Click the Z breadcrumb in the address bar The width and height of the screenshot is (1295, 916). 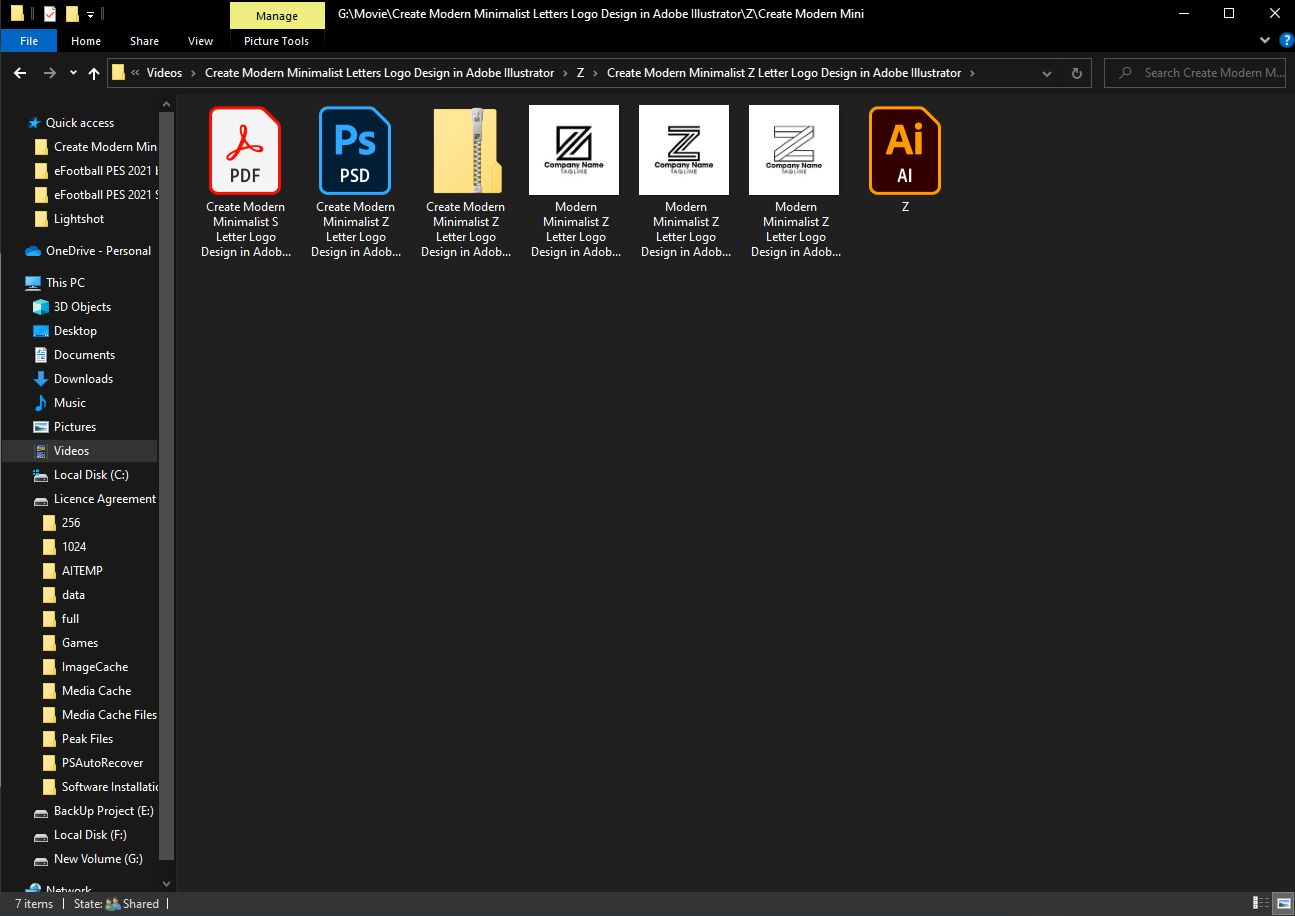(x=580, y=73)
